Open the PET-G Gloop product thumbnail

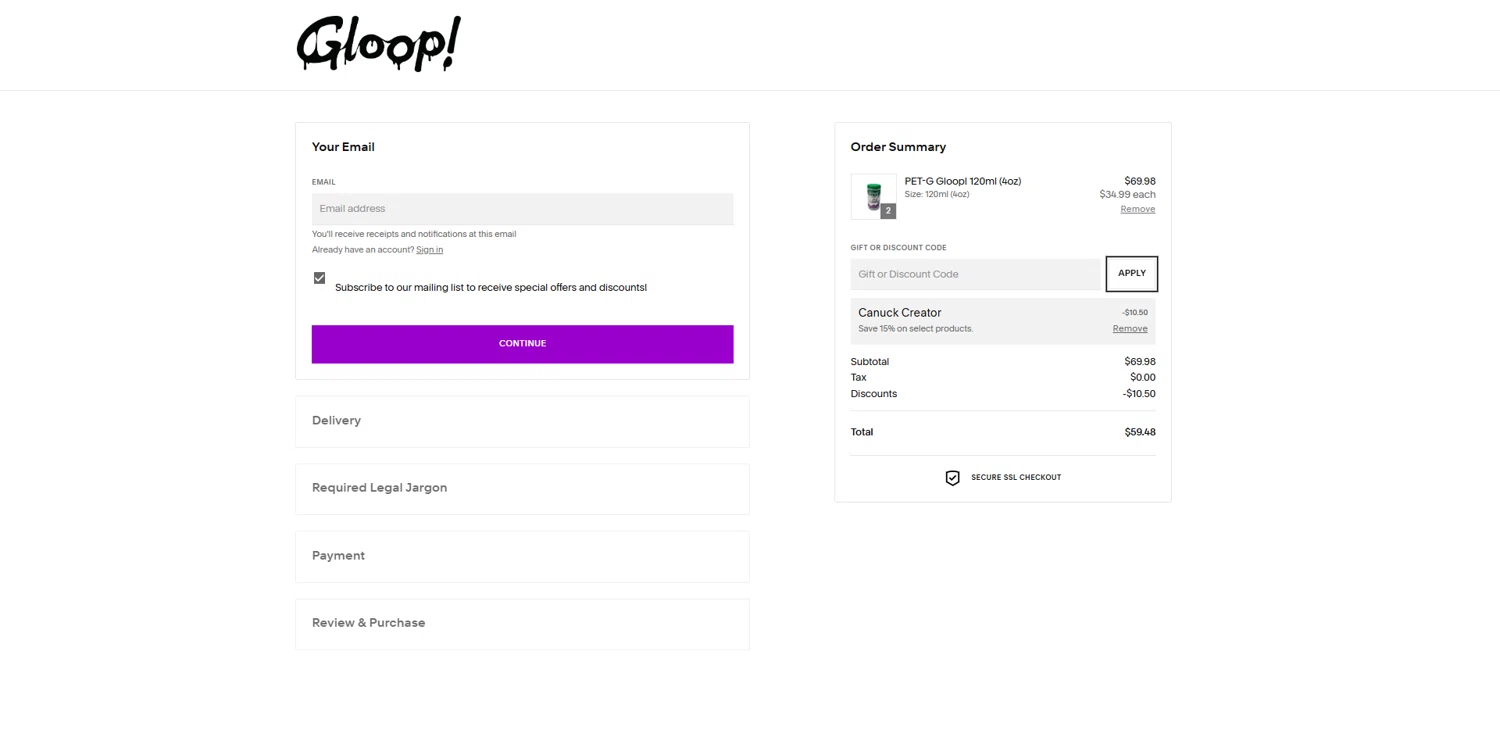pos(873,196)
